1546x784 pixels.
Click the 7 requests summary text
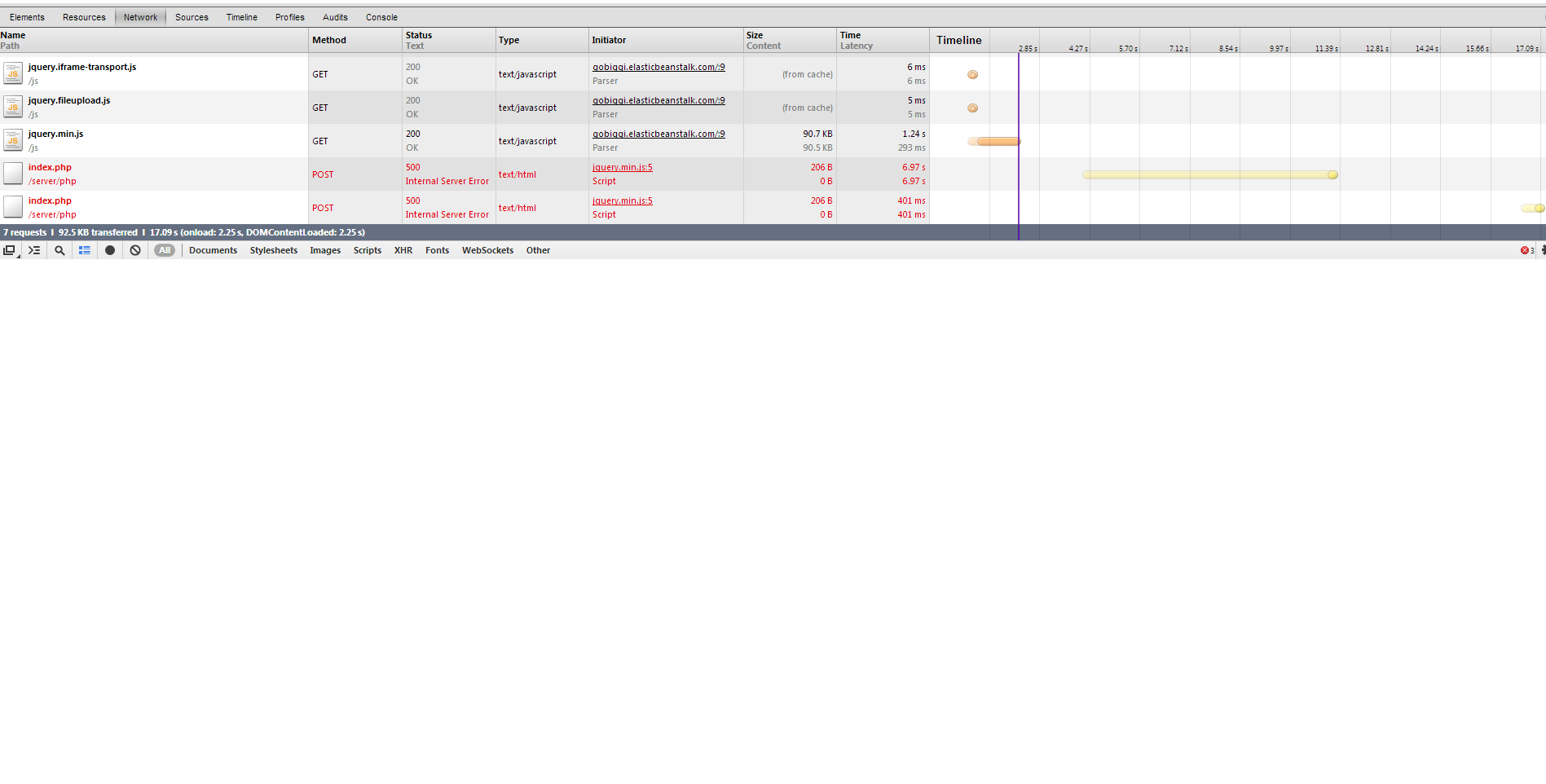pos(24,232)
